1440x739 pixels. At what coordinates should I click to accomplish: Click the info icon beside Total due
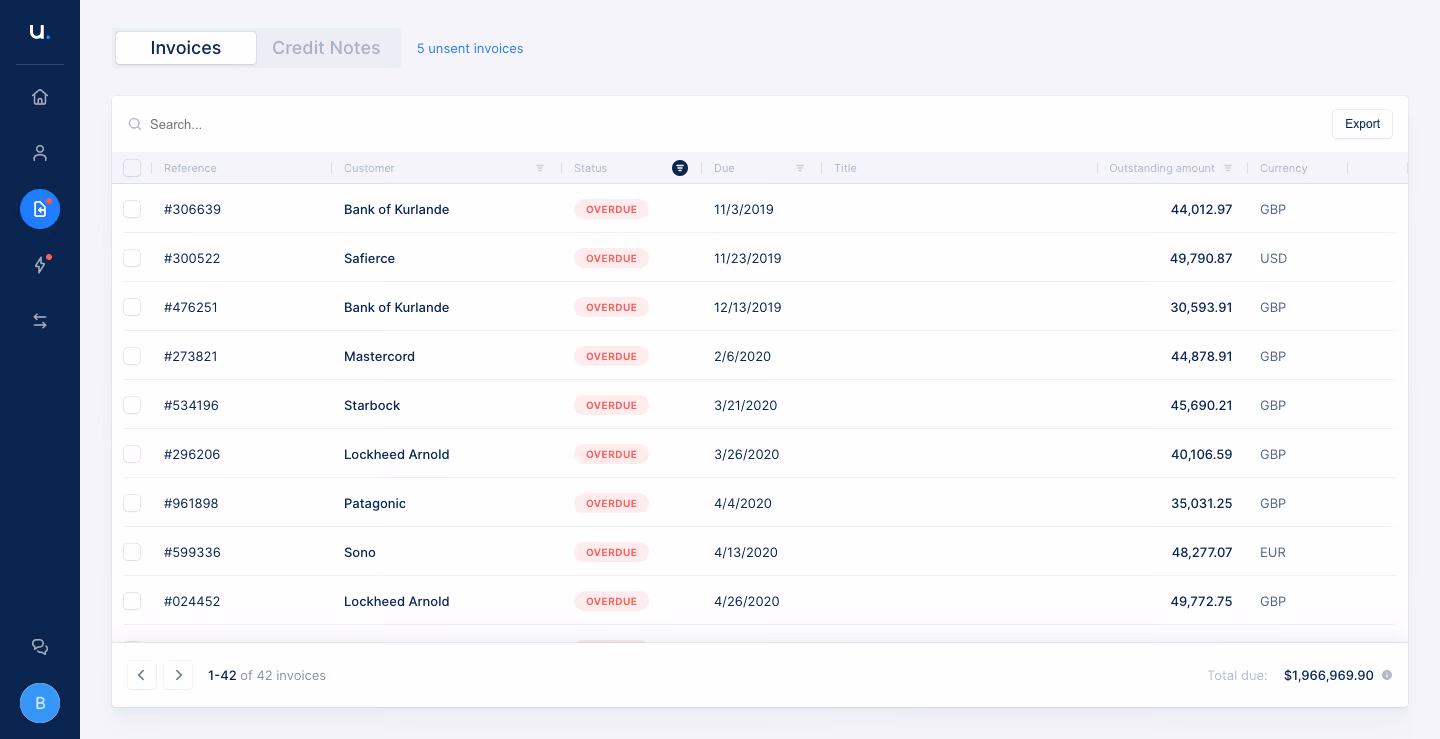click(x=1387, y=675)
